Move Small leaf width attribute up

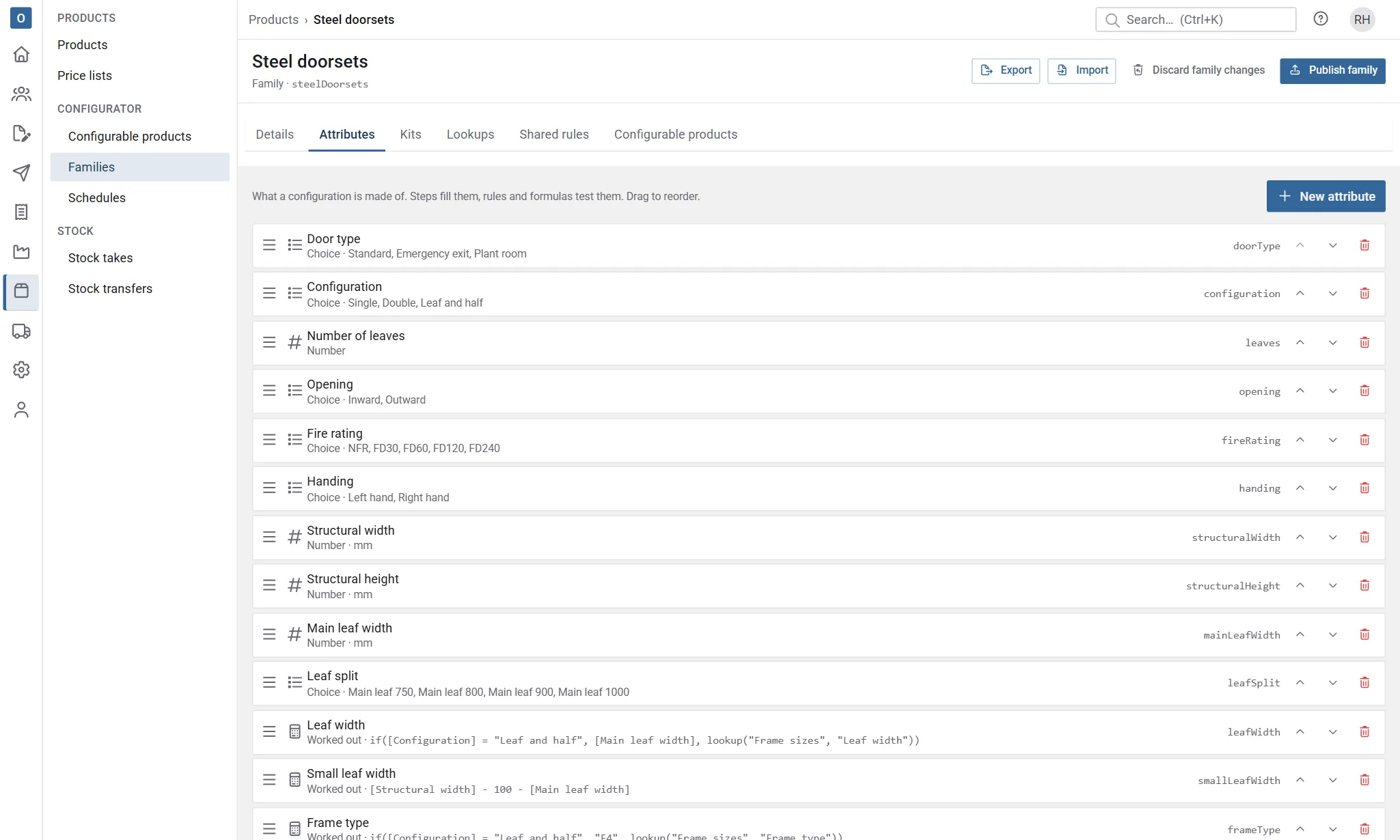point(1300,780)
